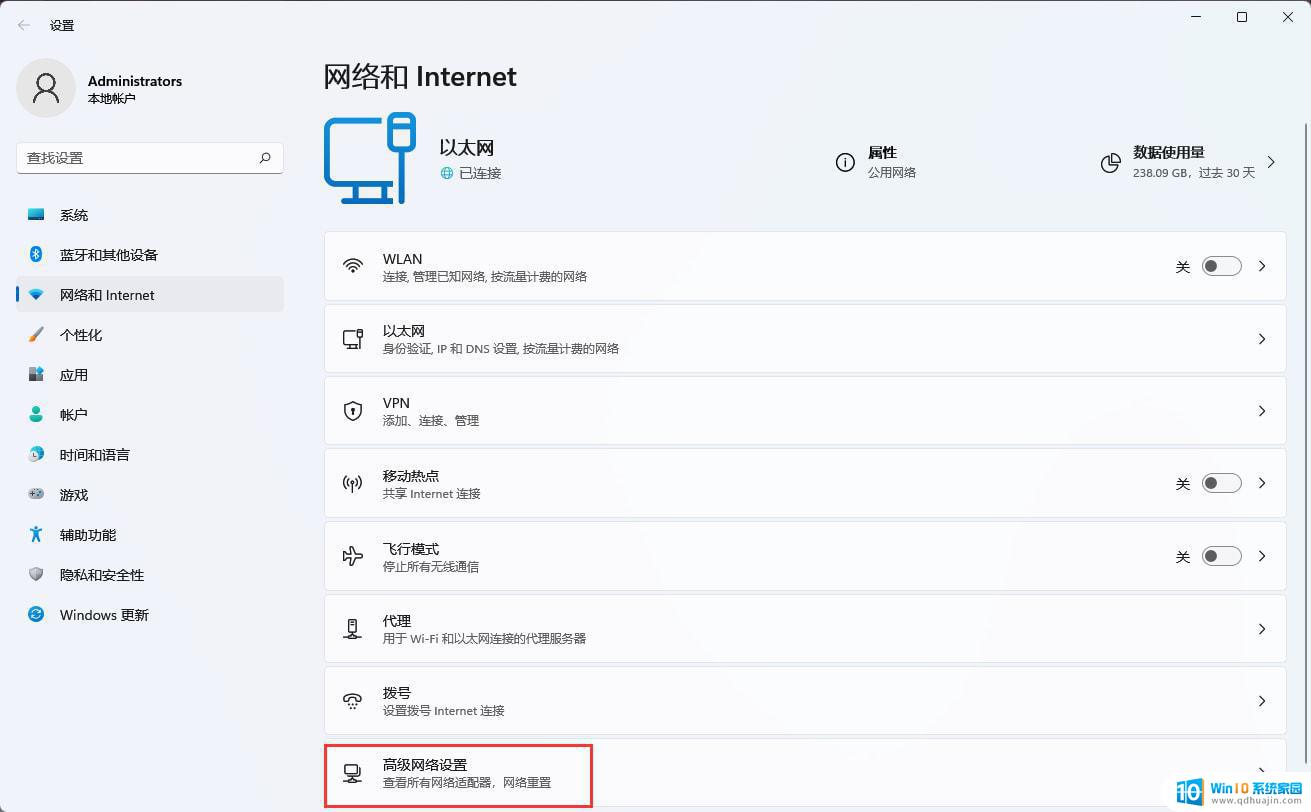The height and width of the screenshot is (812, 1311).
Task: Enable the WLAN toggle
Action: click(1220, 265)
